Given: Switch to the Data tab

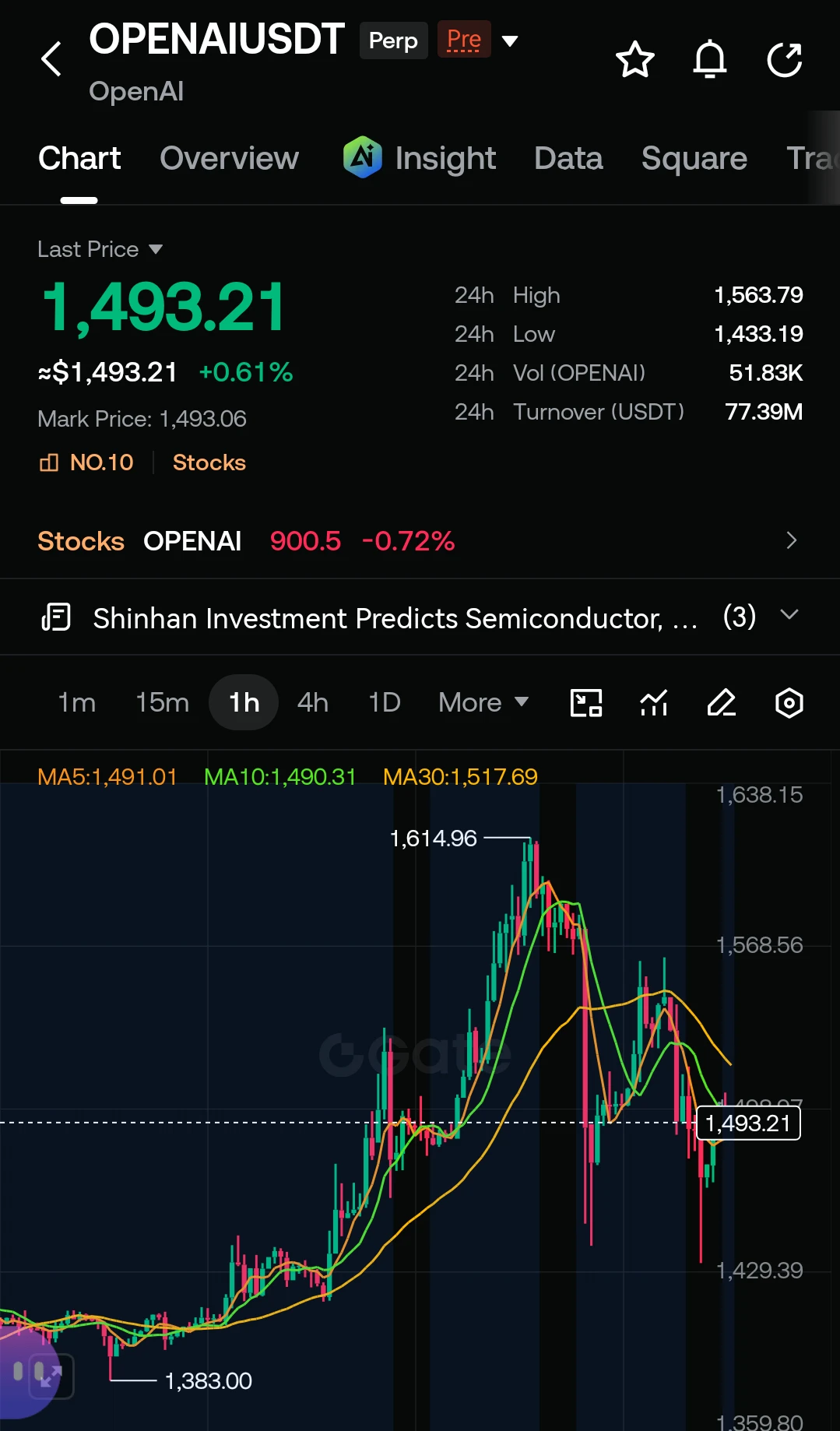Looking at the screenshot, I should 568,159.
